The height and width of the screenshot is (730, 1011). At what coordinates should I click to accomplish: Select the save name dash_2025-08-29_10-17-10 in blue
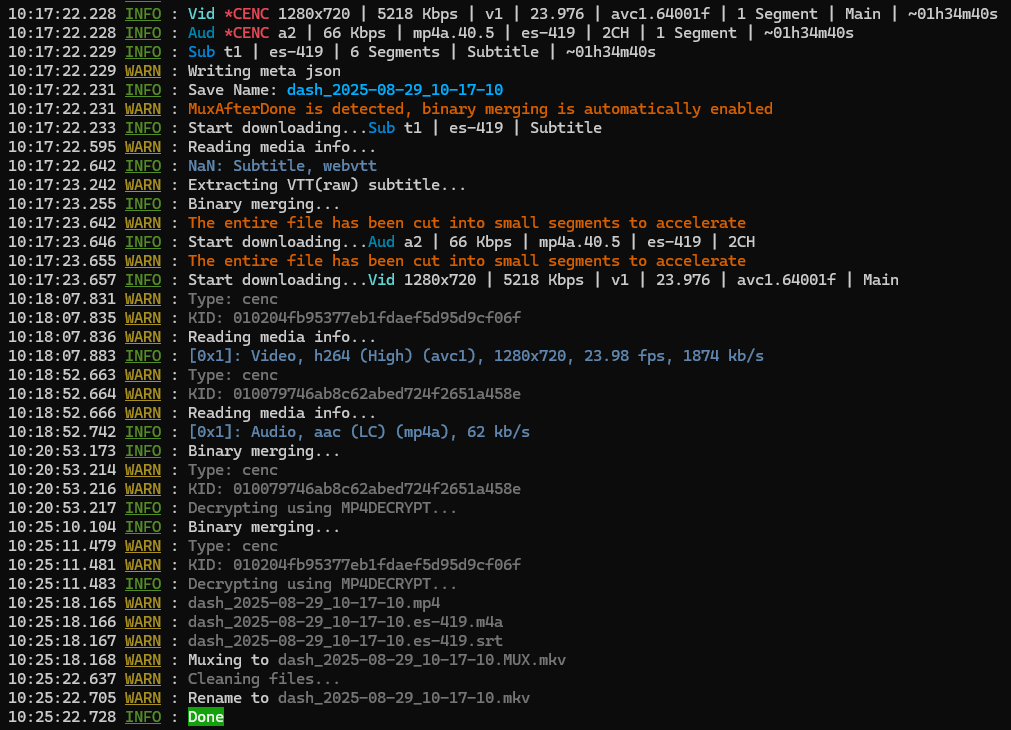[395, 90]
